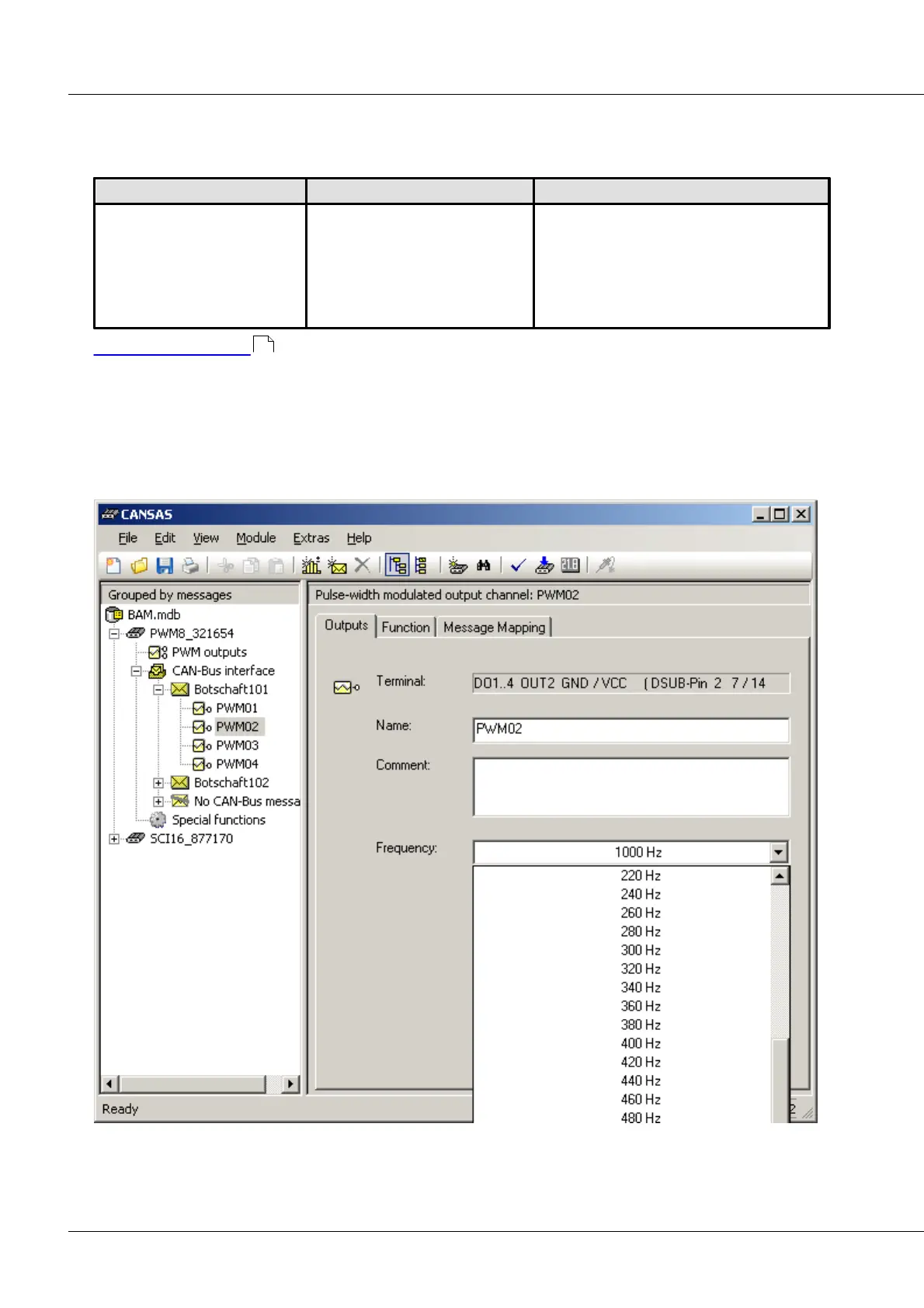Image resolution: width=924 pixels, height=1308 pixels.
Task: Click frequency list scroll-up arrow
Action: [x=780, y=875]
